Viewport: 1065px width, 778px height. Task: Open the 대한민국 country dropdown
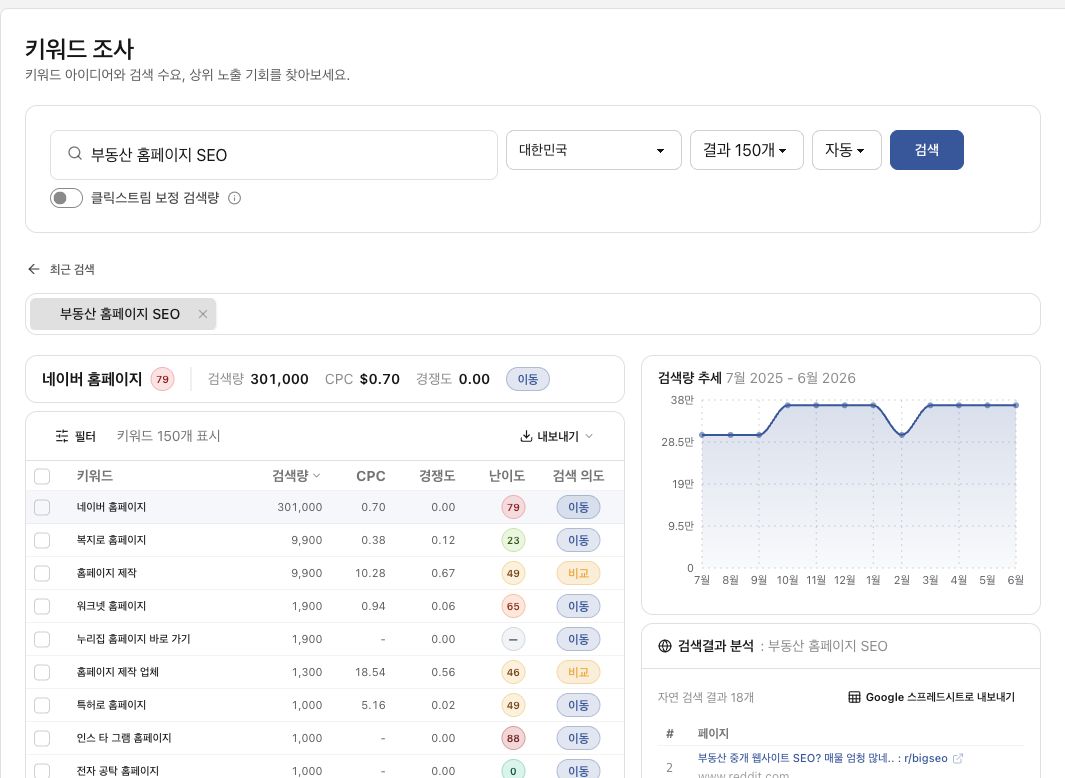pyautogui.click(x=594, y=150)
